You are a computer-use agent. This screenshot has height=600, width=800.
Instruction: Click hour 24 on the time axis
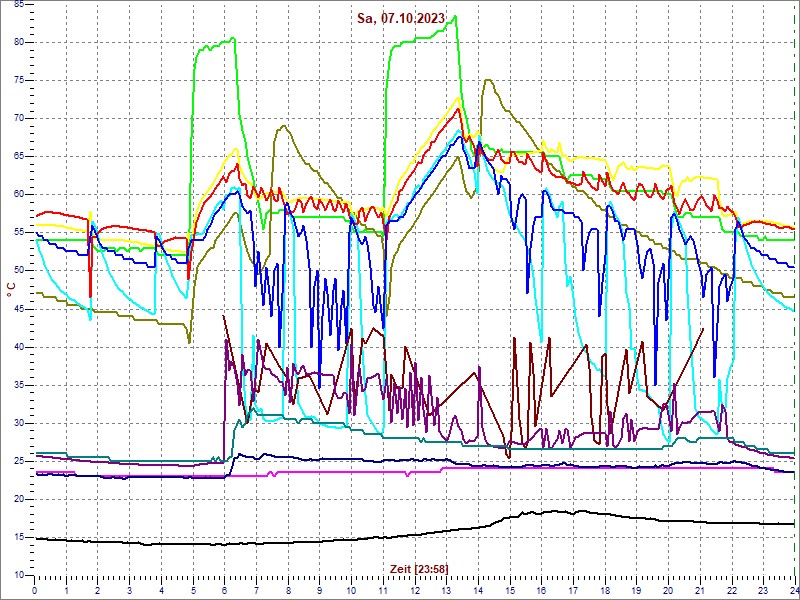(794, 590)
